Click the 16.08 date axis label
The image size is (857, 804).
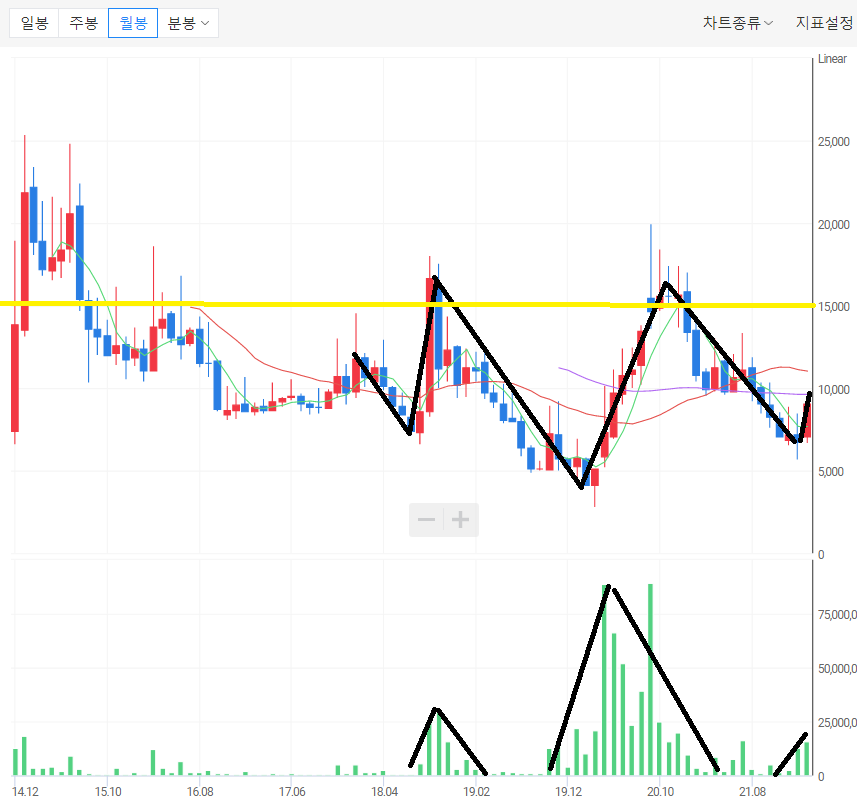(200, 792)
